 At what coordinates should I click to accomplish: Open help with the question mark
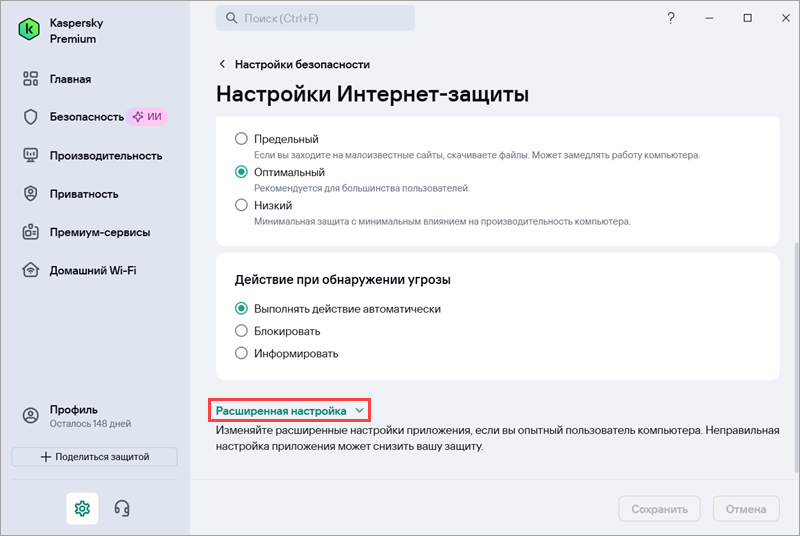671,18
